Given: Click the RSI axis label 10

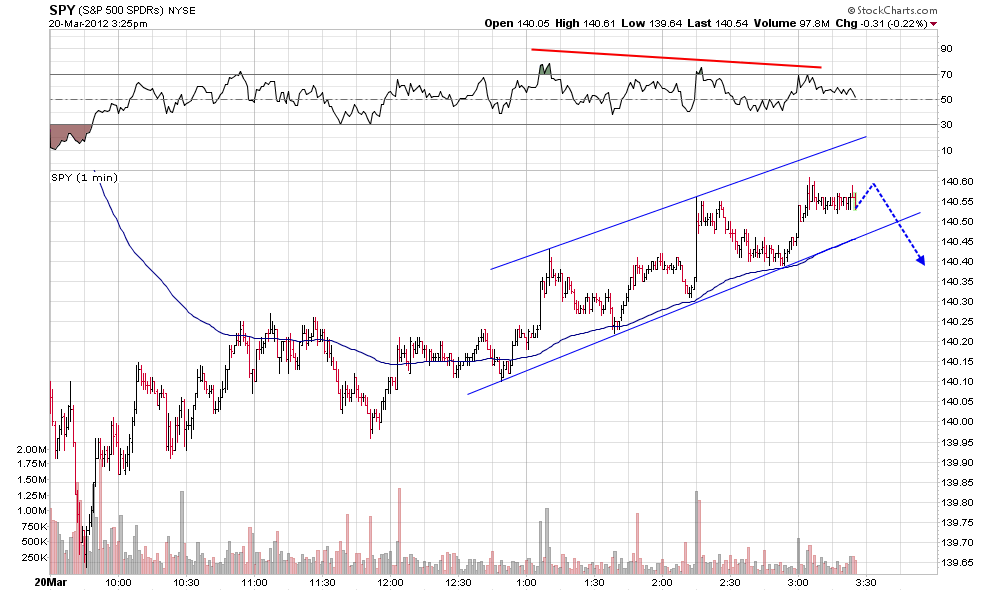Looking at the screenshot, I should point(946,150).
